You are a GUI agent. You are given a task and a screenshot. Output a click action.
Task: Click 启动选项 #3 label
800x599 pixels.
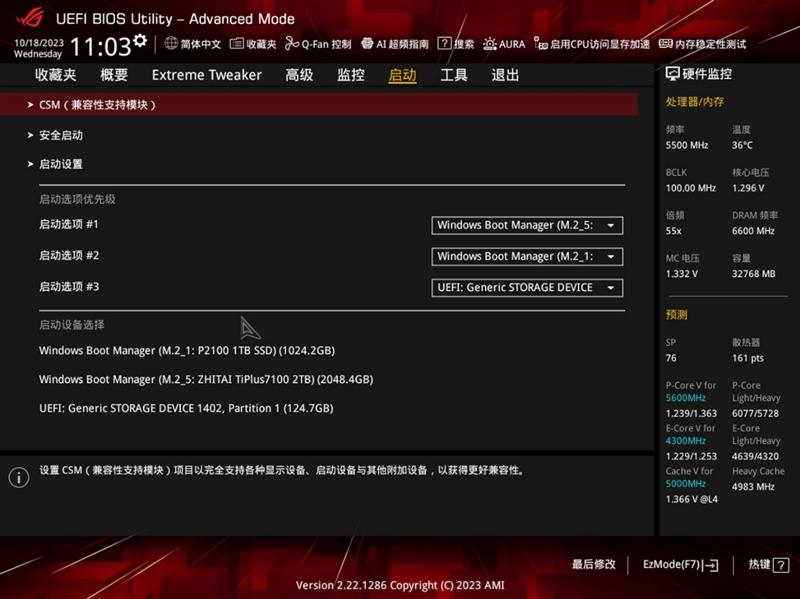coord(69,287)
